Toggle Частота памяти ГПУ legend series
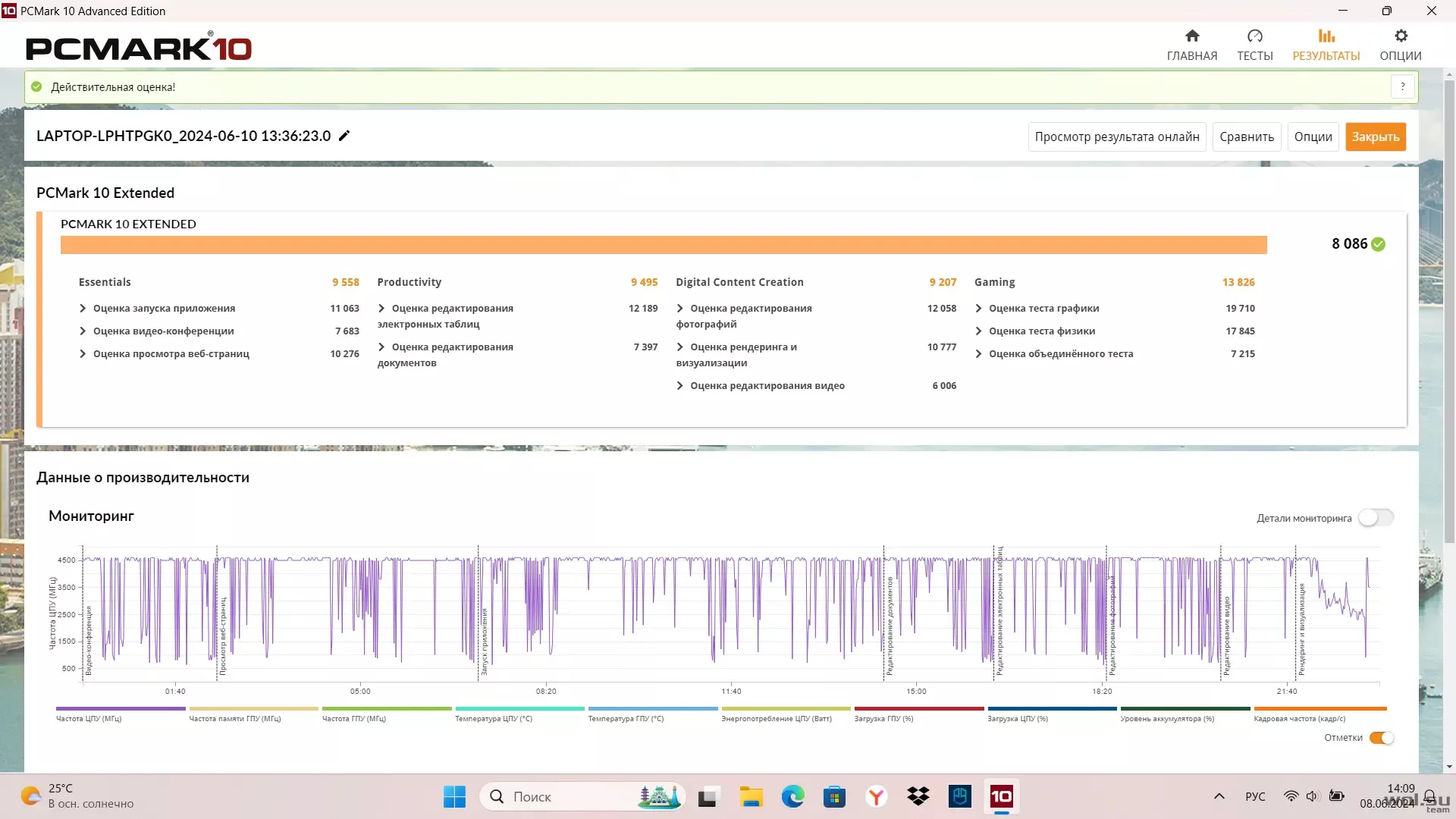Screen dimensions: 1456x819 pyautogui.click(x=253, y=714)
